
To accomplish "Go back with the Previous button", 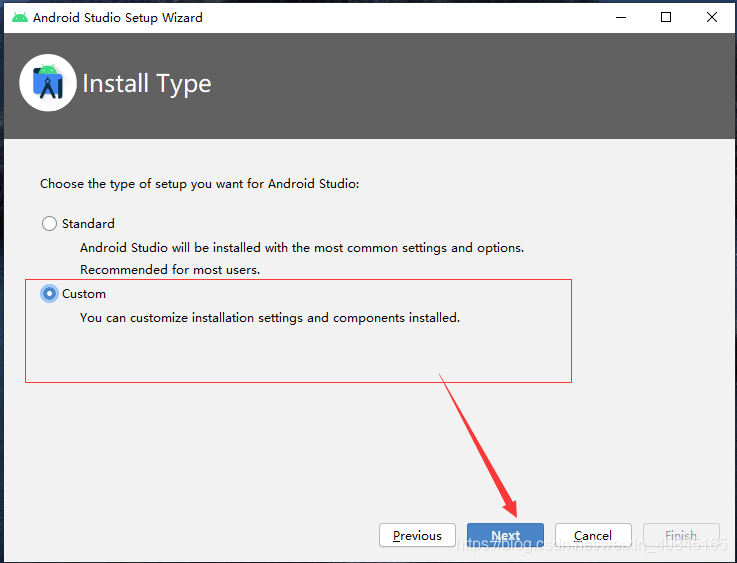I will pyautogui.click(x=417, y=535).
